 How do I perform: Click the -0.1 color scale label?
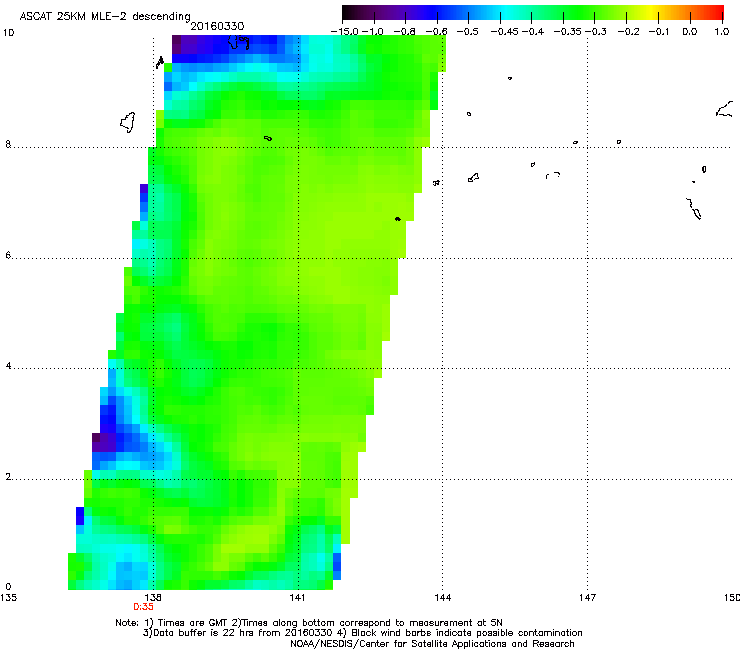pos(659,32)
